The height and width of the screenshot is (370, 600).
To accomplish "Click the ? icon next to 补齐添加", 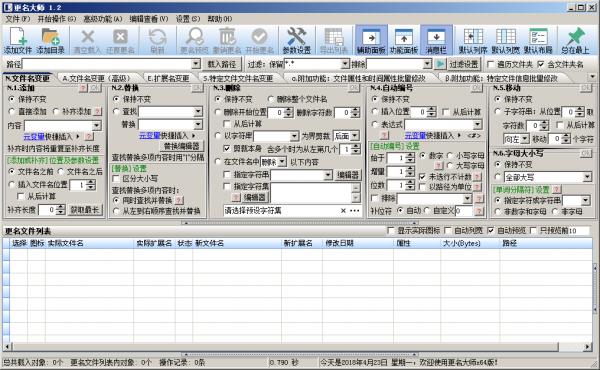I will point(98,111).
